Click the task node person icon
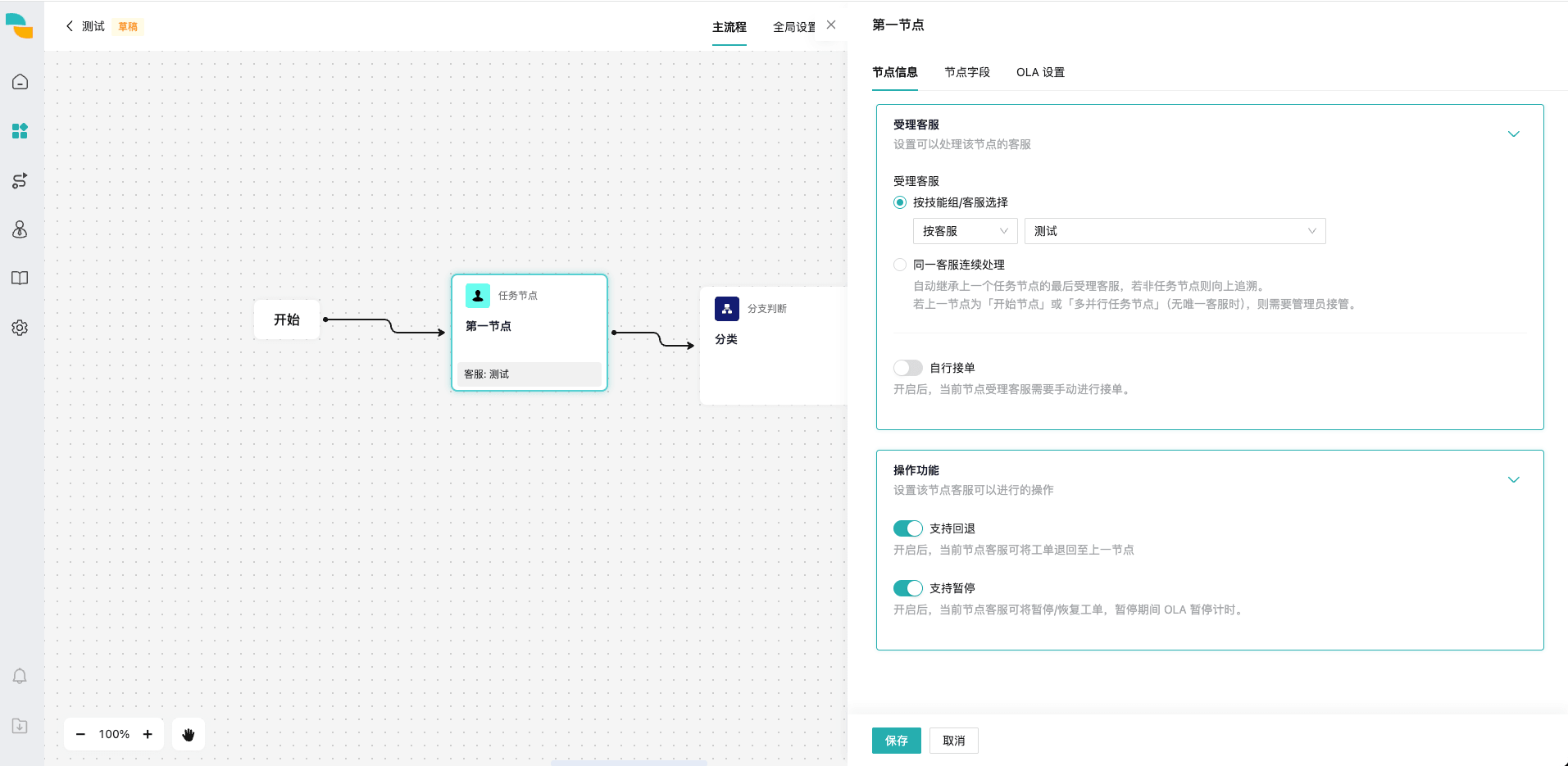This screenshot has width=1568, height=766. coord(478,296)
